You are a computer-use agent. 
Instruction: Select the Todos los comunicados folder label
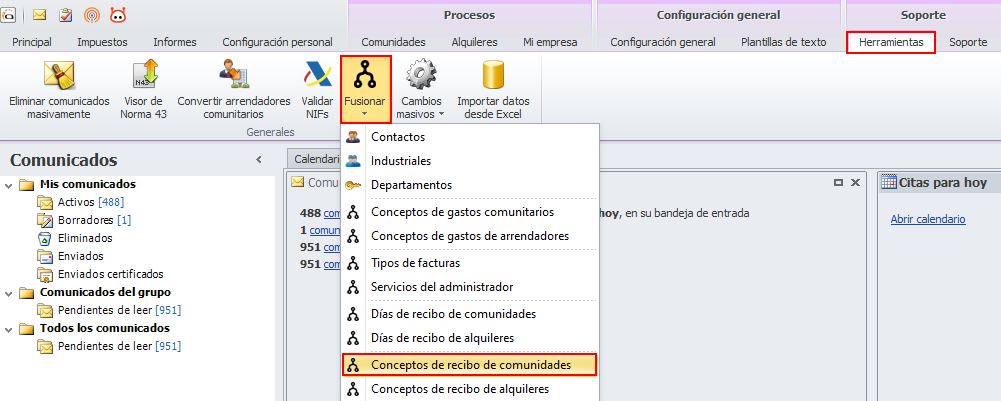click(x=105, y=328)
